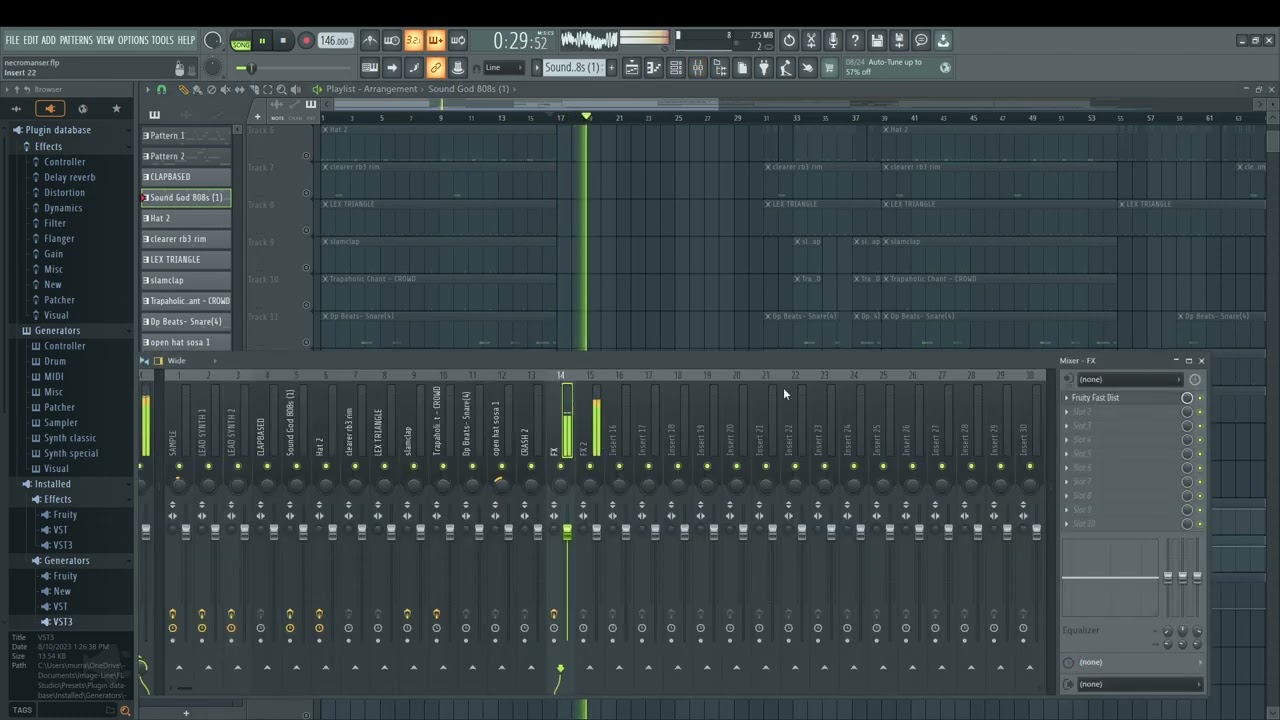
Task: Open the plugin picker plug icon
Action: pos(764,68)
